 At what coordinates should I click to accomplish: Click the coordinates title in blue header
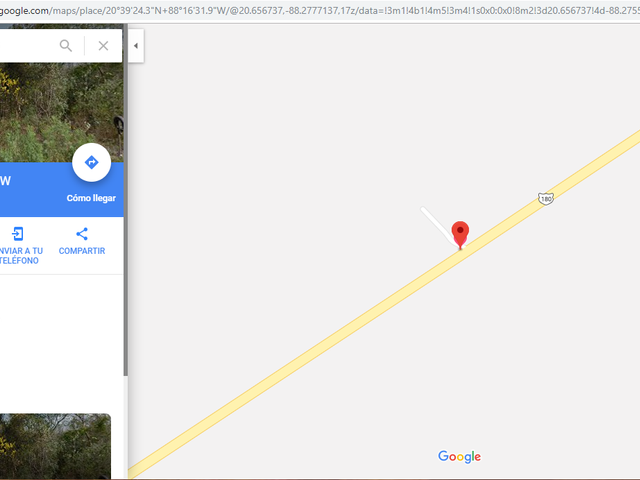point(5,181)
